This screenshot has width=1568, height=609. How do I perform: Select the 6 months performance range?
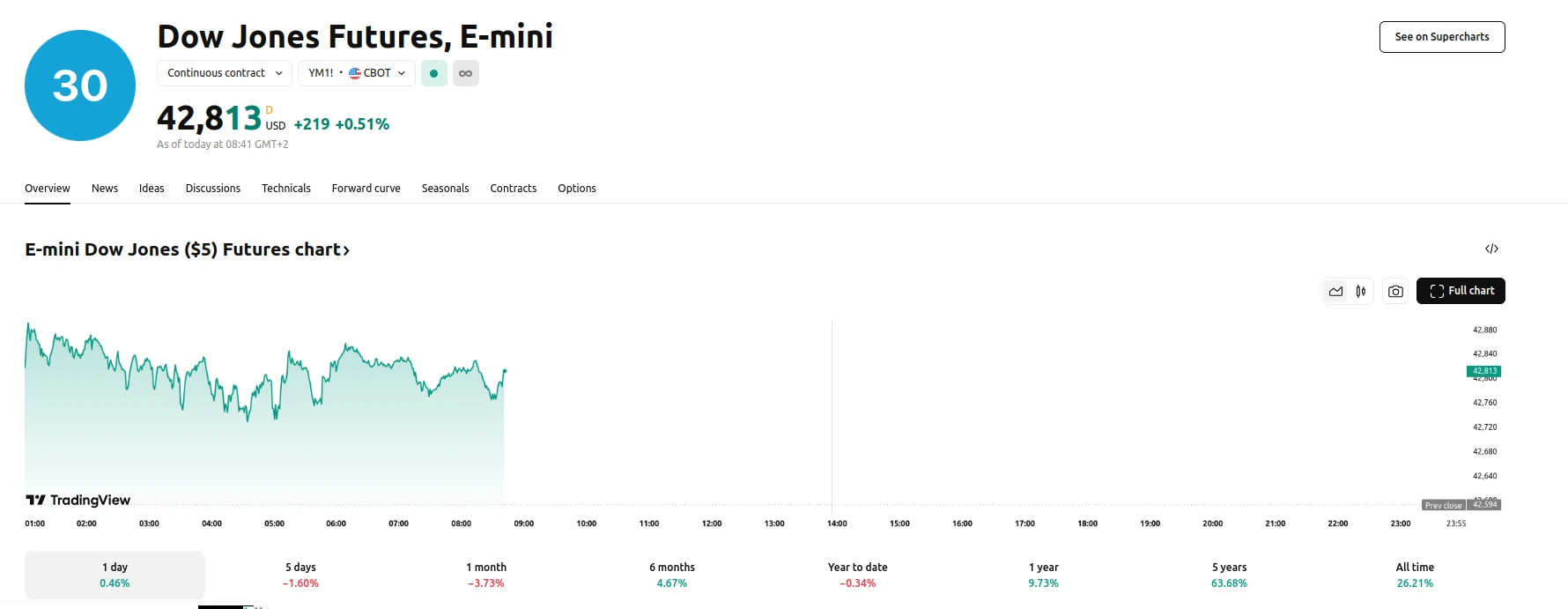pos(672,575)
